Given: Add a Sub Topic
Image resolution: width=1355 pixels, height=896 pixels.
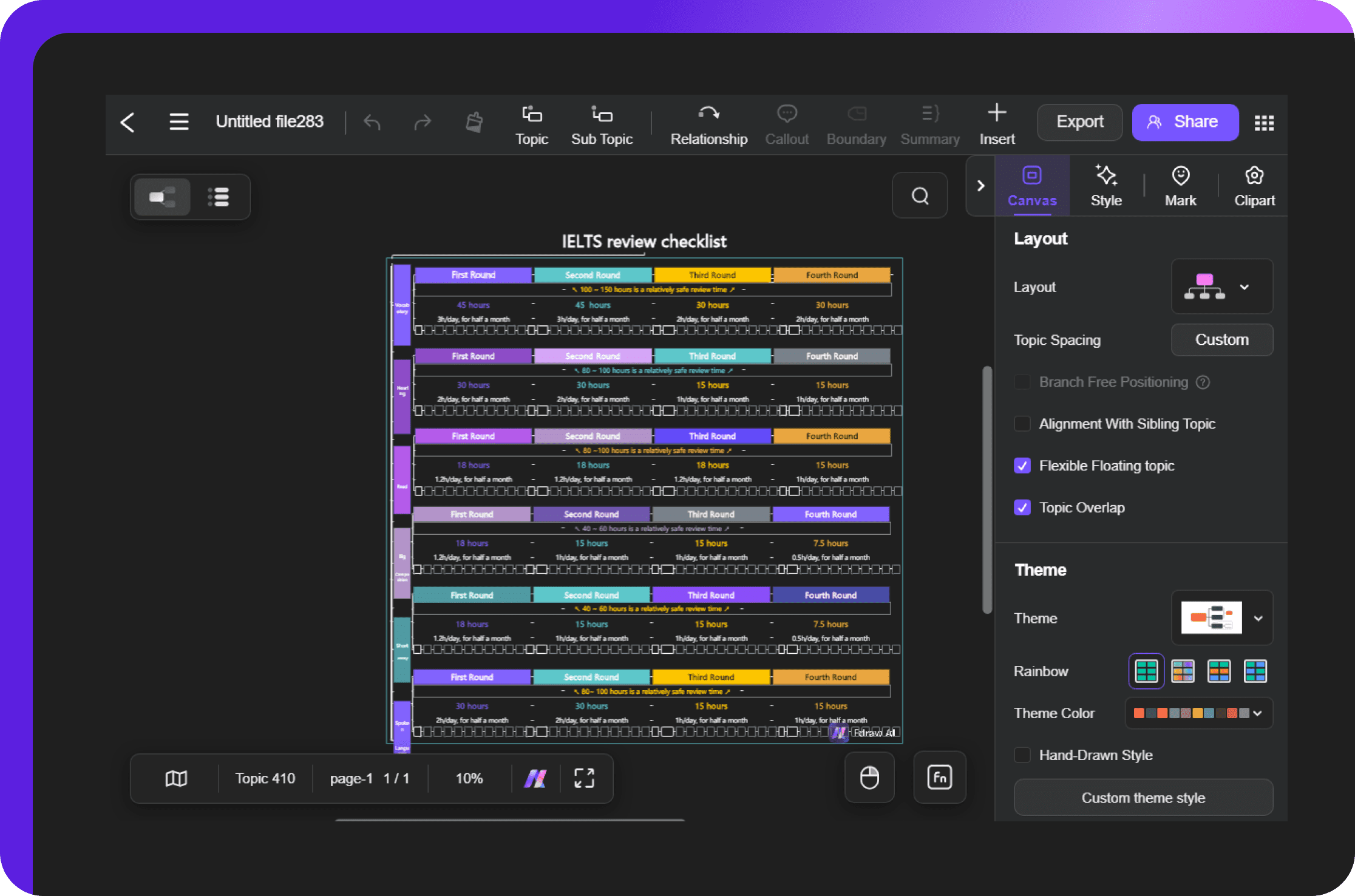Looking at the screenshot, I should click(x=602, y=126).
